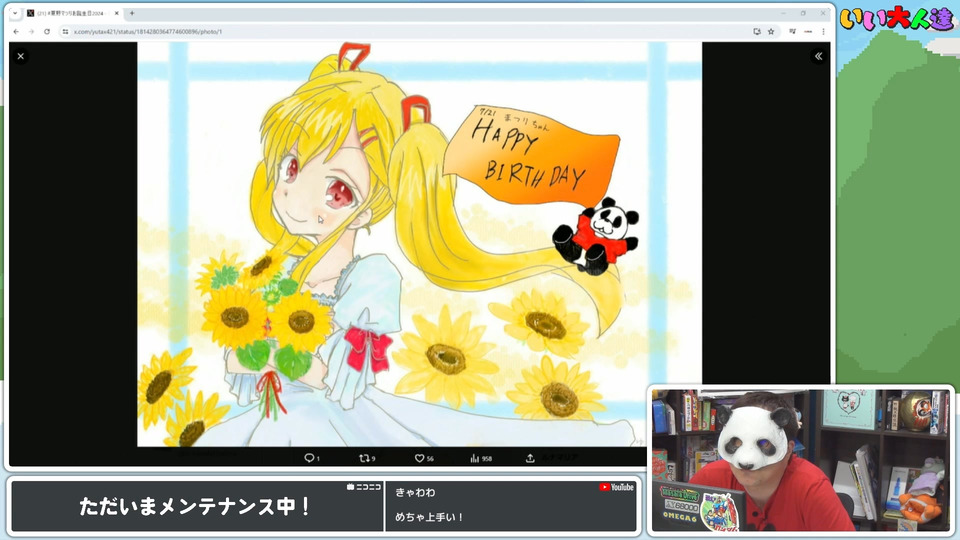This screenshot has height=540, width=960.
Task: Bookmark this page with the star icon
Action: pyautogui.click(x=771, y=31)
